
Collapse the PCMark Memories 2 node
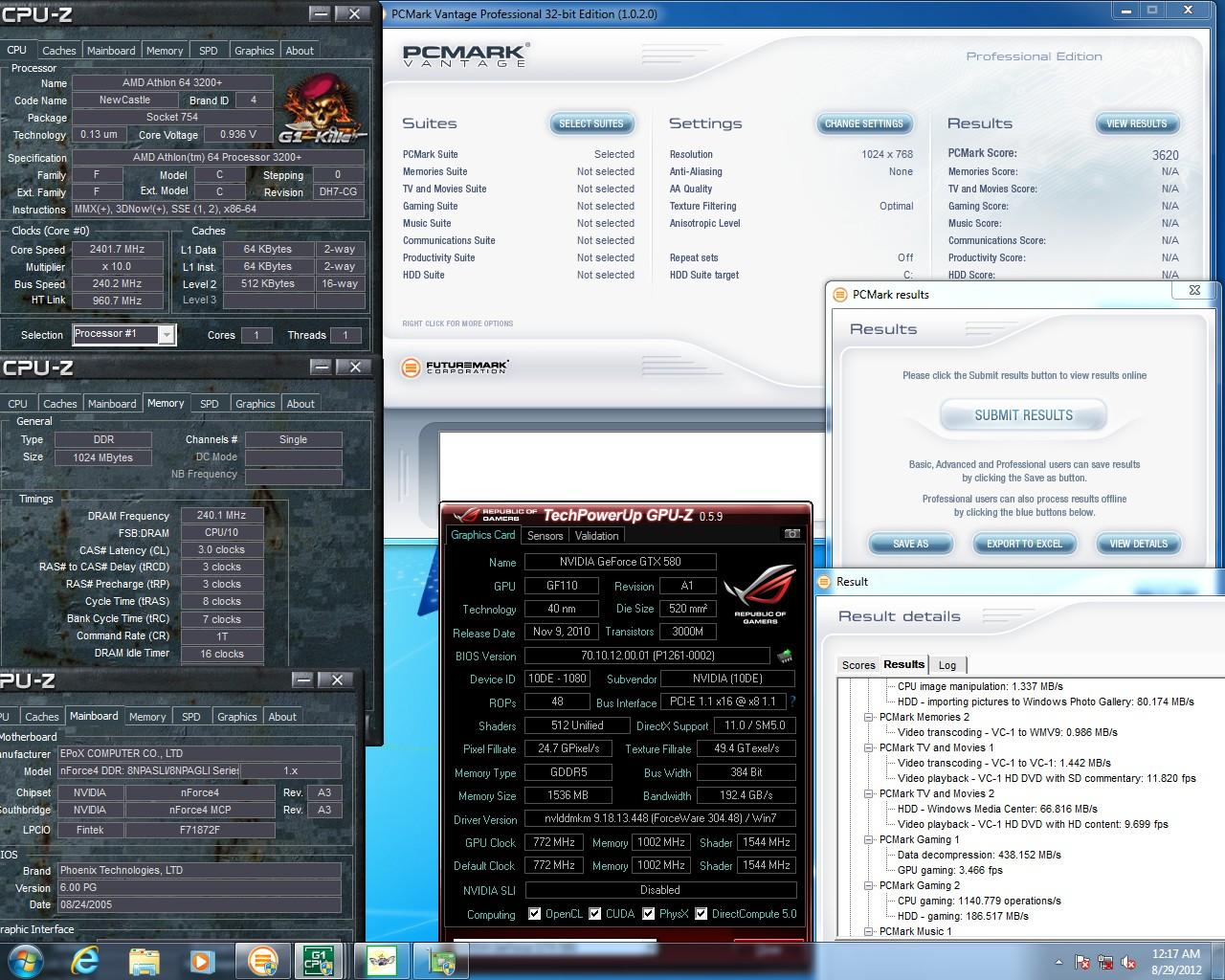869,717
